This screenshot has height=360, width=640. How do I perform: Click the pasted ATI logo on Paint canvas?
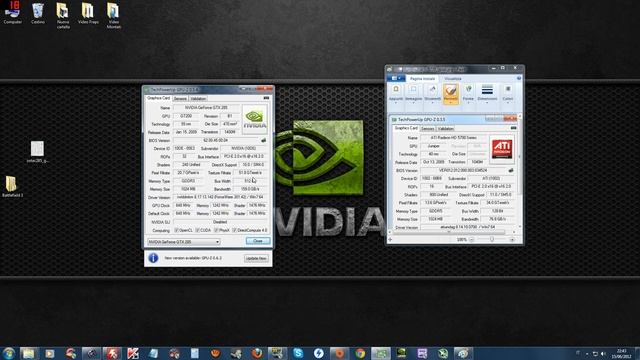pyautogui.click(x=502, y=149)
